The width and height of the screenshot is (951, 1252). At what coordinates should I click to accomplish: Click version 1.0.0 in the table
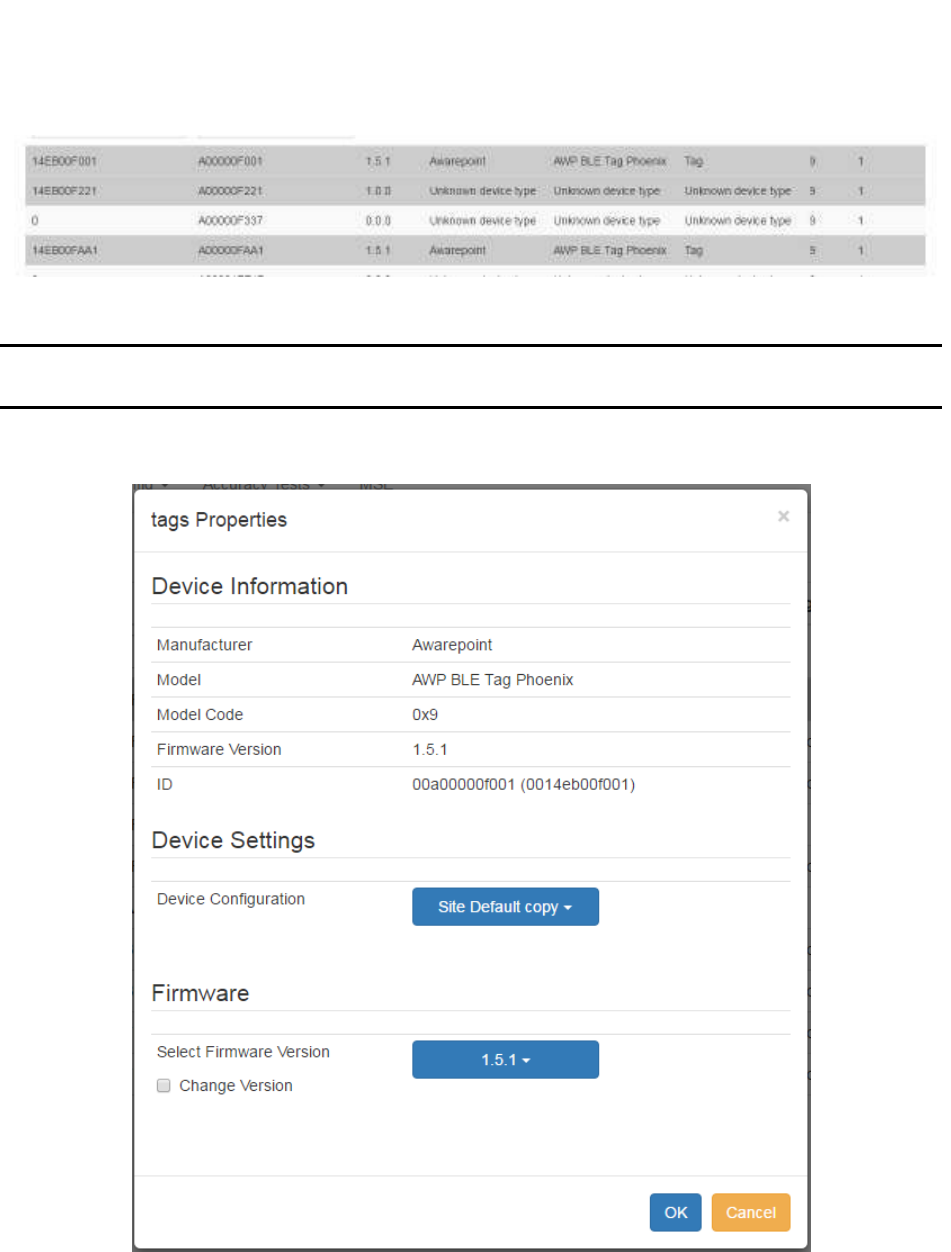[378, 190]
